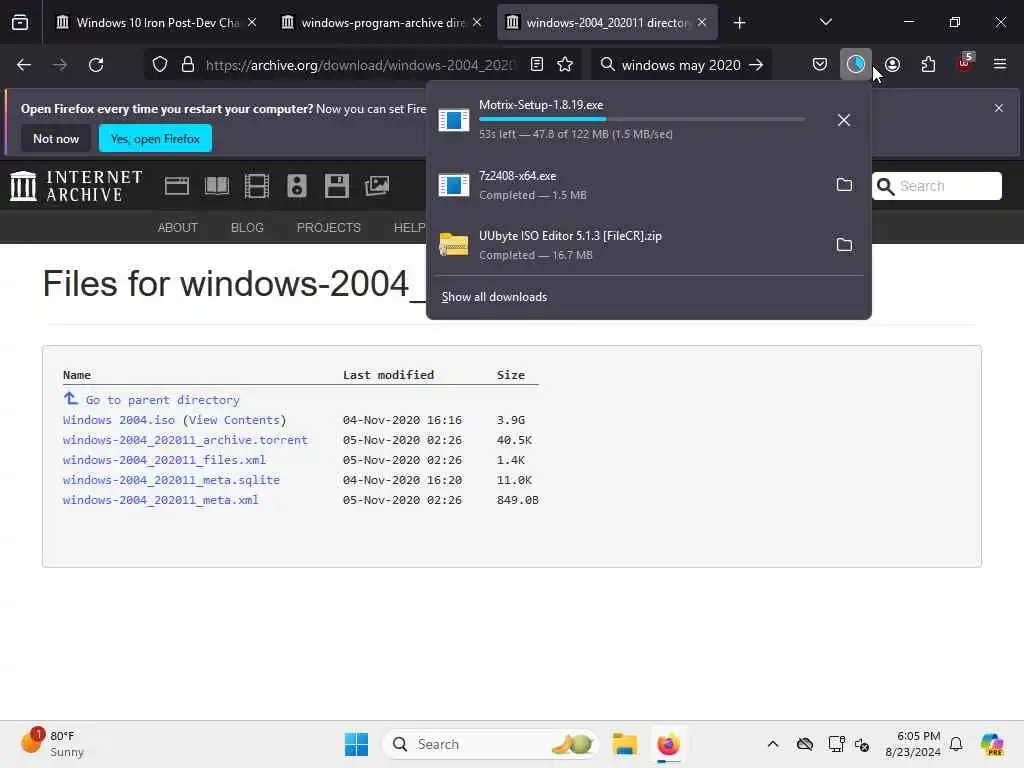Open windows-2004_202011_meta.sqlite link
The width and height of the screenshot is (1024, 768).
tap(171, 480)
